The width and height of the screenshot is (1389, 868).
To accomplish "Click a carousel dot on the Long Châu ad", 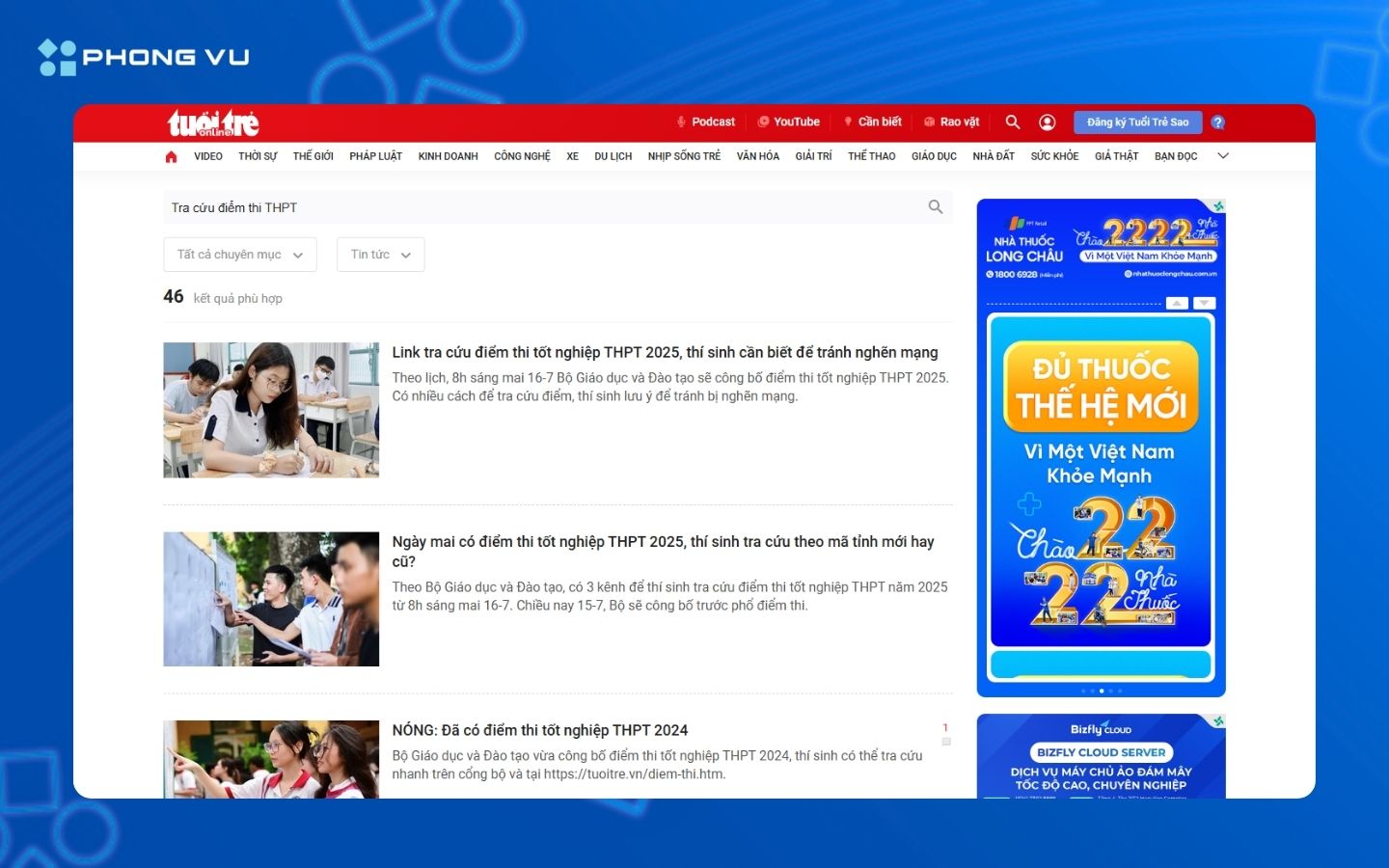I will (x=1102, y=691).
